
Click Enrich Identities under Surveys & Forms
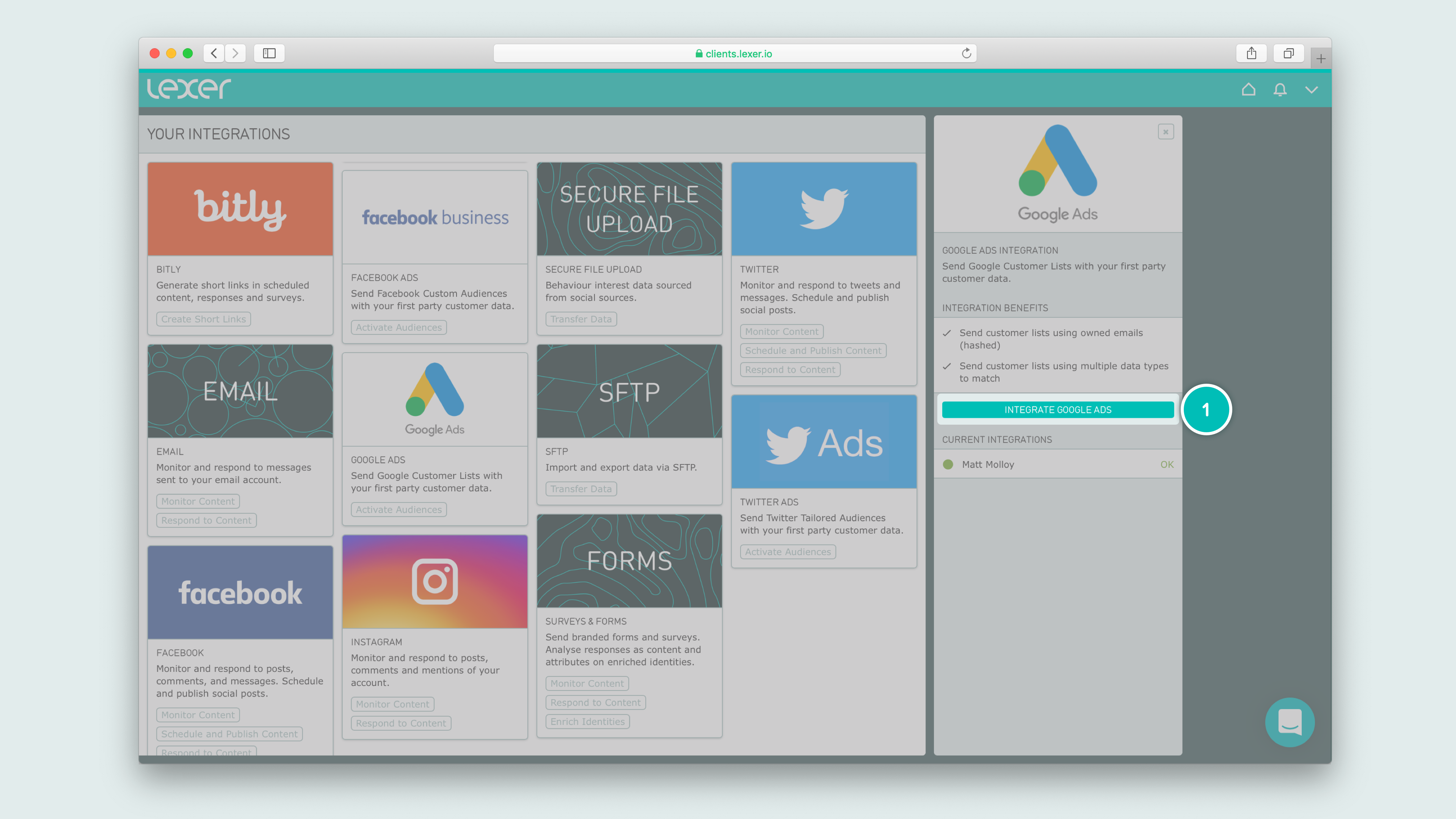tap(587, 721)
